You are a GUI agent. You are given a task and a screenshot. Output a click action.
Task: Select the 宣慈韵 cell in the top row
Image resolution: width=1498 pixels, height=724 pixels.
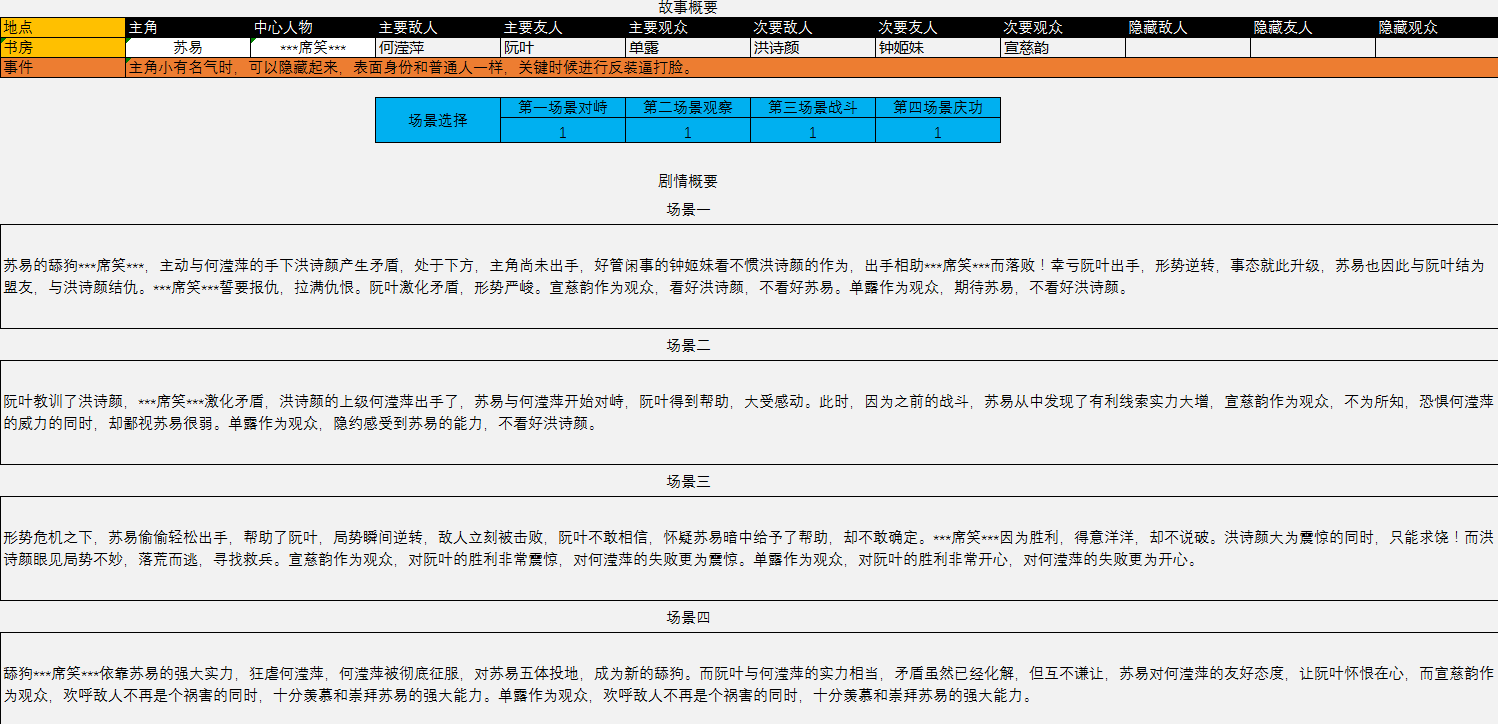click(1063, 47)
